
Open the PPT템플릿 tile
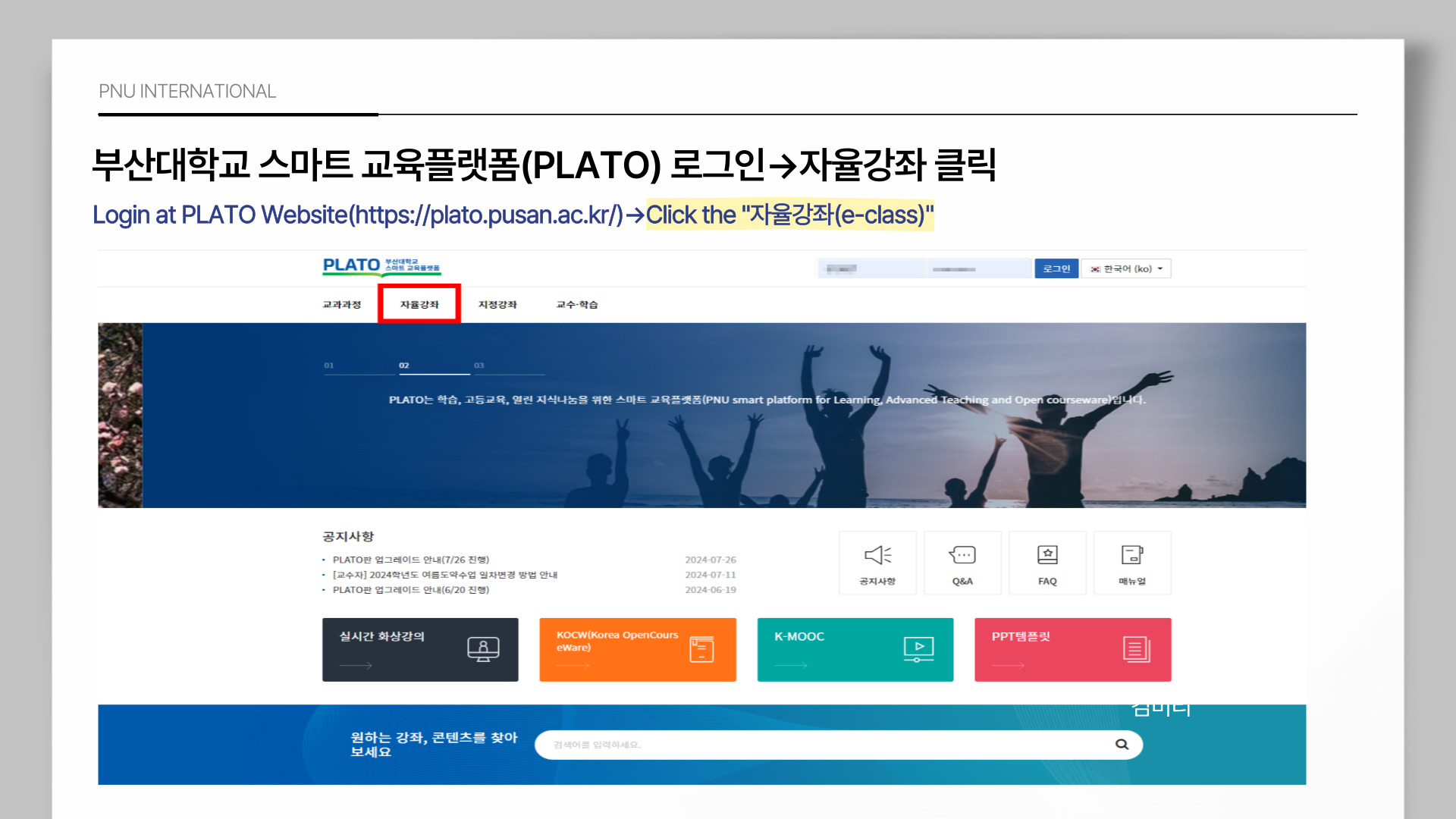1072,650
